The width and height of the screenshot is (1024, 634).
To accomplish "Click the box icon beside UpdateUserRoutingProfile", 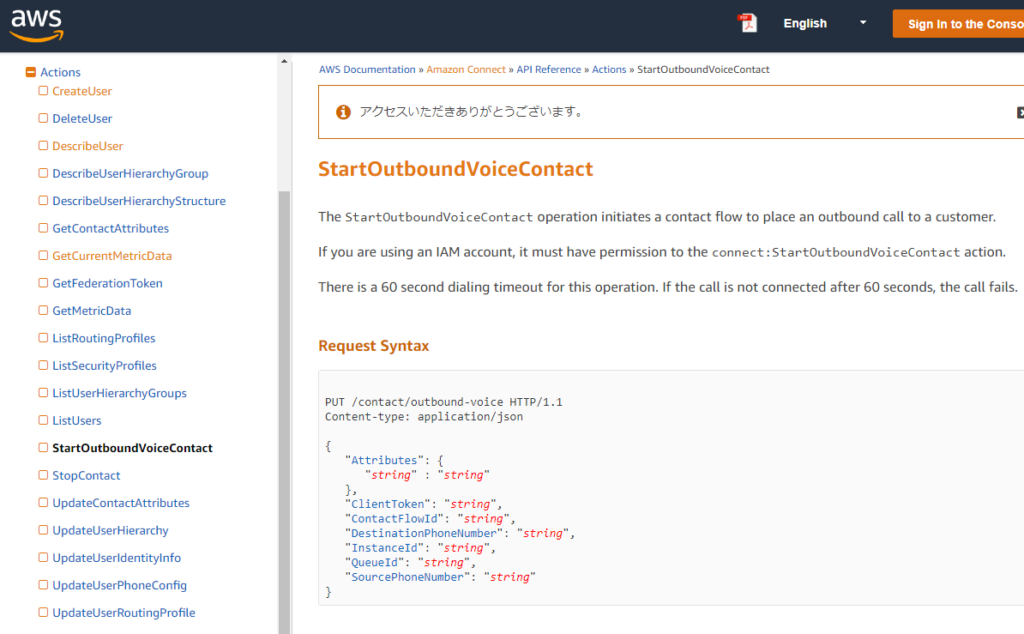I will 43,612.
